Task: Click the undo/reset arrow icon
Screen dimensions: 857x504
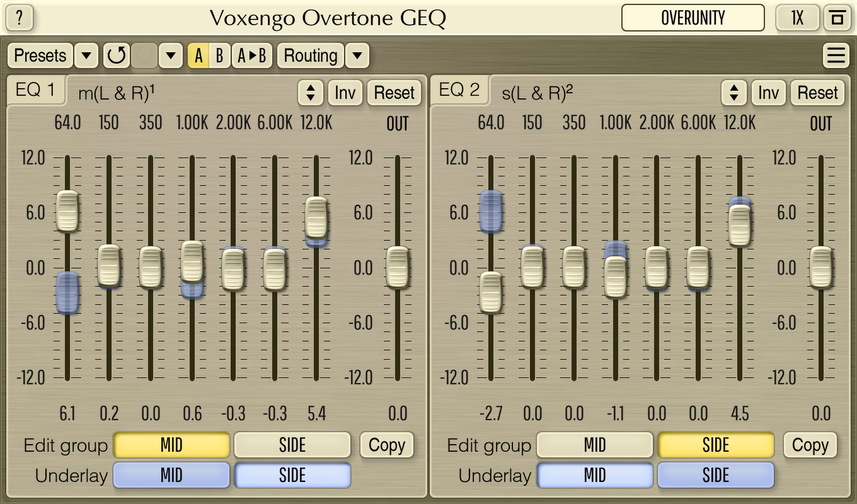Action: [117, 56]
